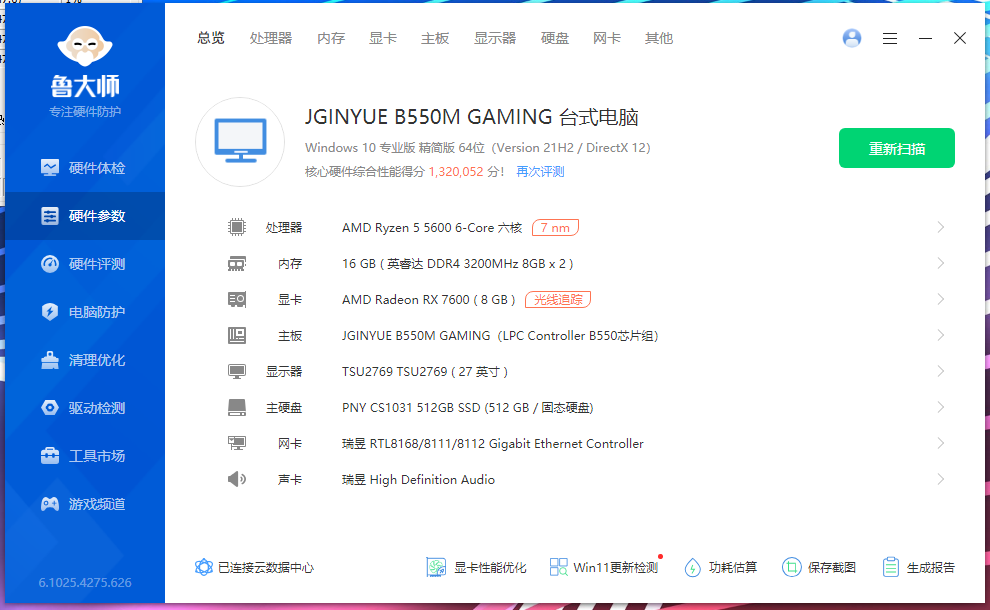Click 保存截图
The width and height of the screenshot is (990, 610).
(x=819, y=568)
